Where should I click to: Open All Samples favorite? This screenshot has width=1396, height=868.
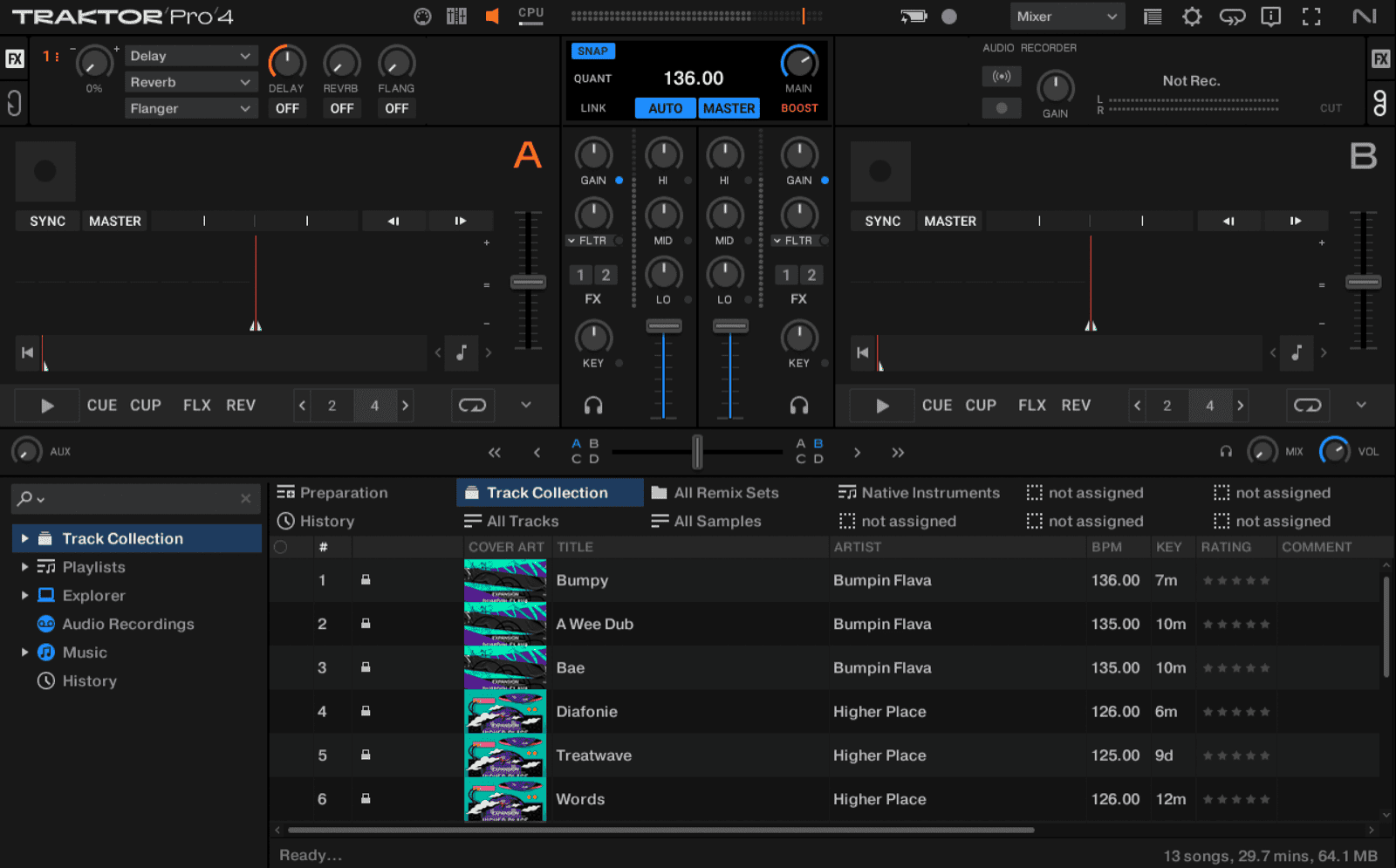[706, 521]
